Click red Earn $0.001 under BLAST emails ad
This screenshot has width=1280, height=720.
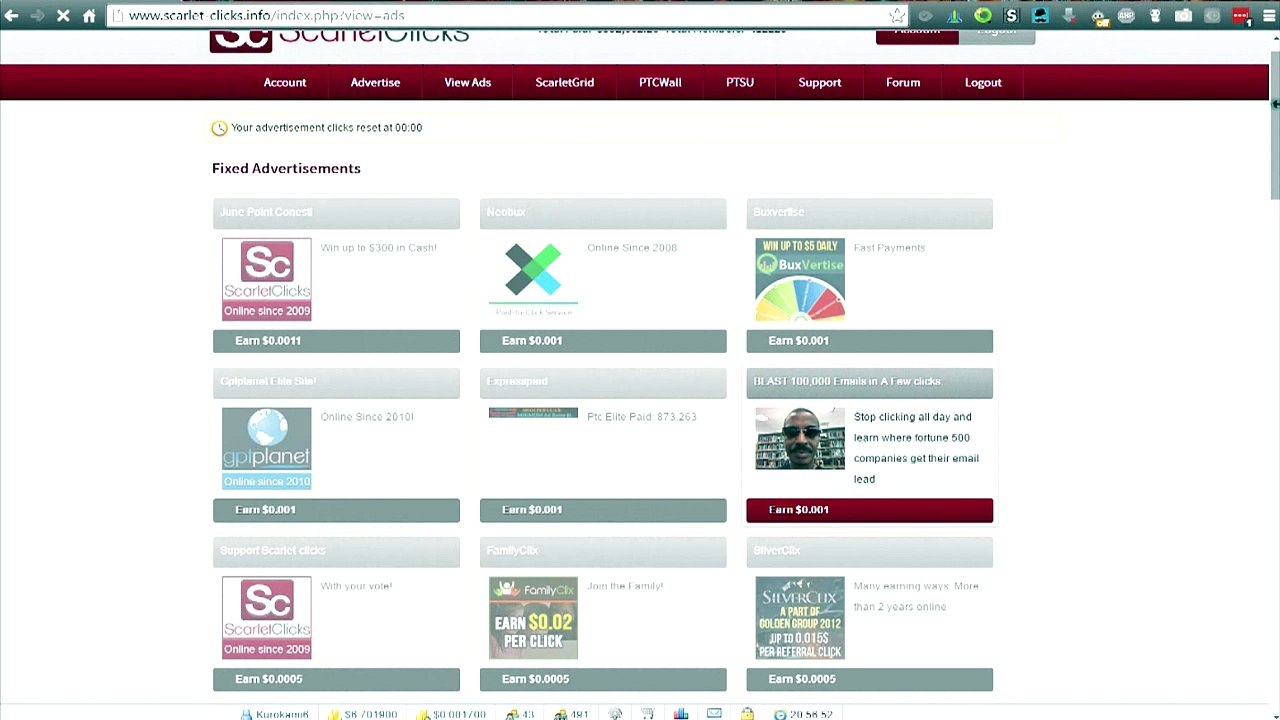[870, 510]
